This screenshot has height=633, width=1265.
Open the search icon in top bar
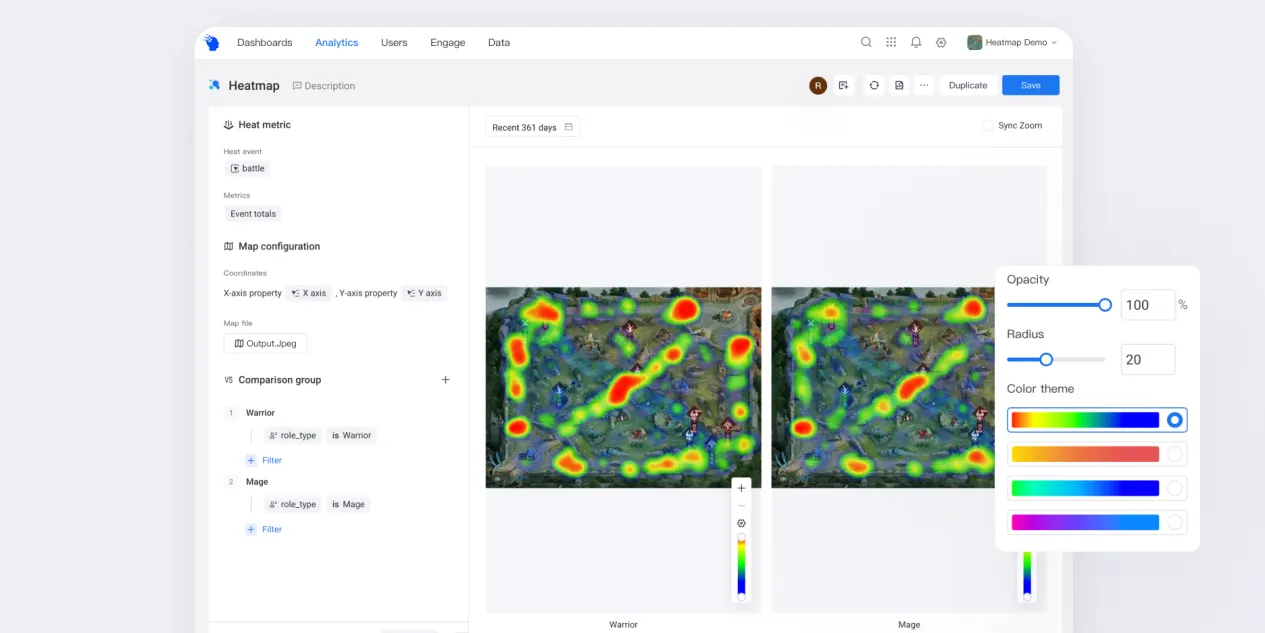click(866, 43)
